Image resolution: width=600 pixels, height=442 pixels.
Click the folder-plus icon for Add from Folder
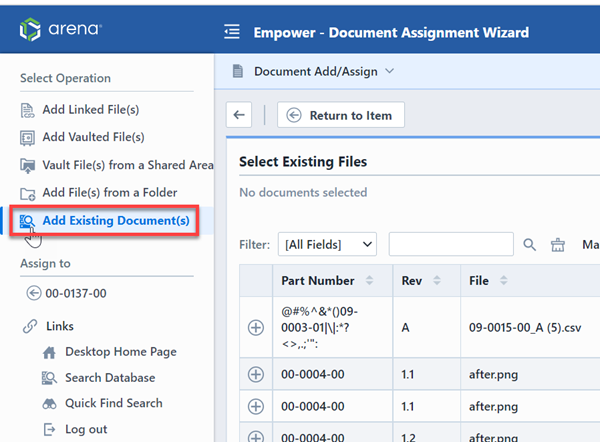(28, 194)
